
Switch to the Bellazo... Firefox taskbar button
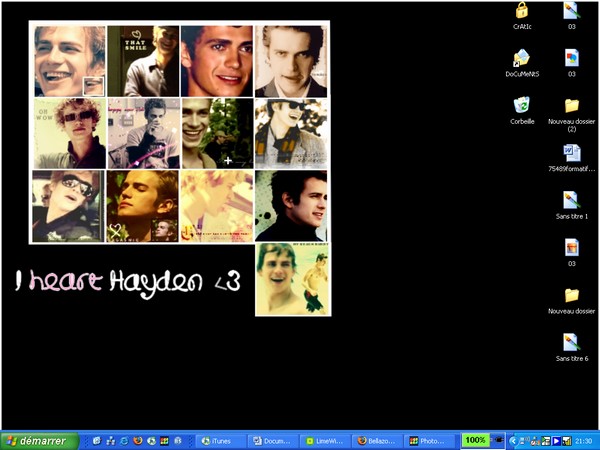[x=377, y=441]
